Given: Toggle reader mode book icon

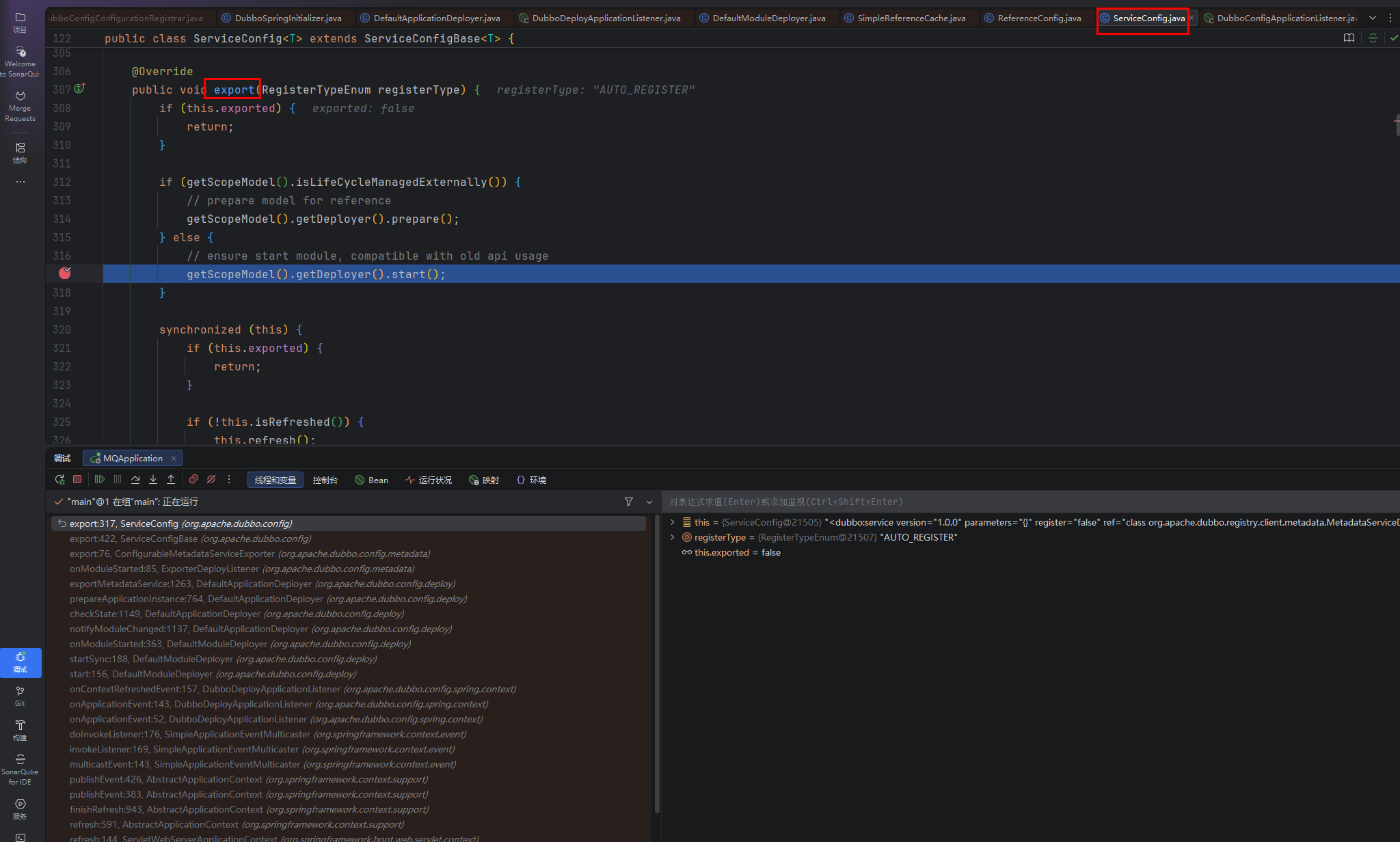Looking at the screenshot, I should click(x=1349, y=38).
